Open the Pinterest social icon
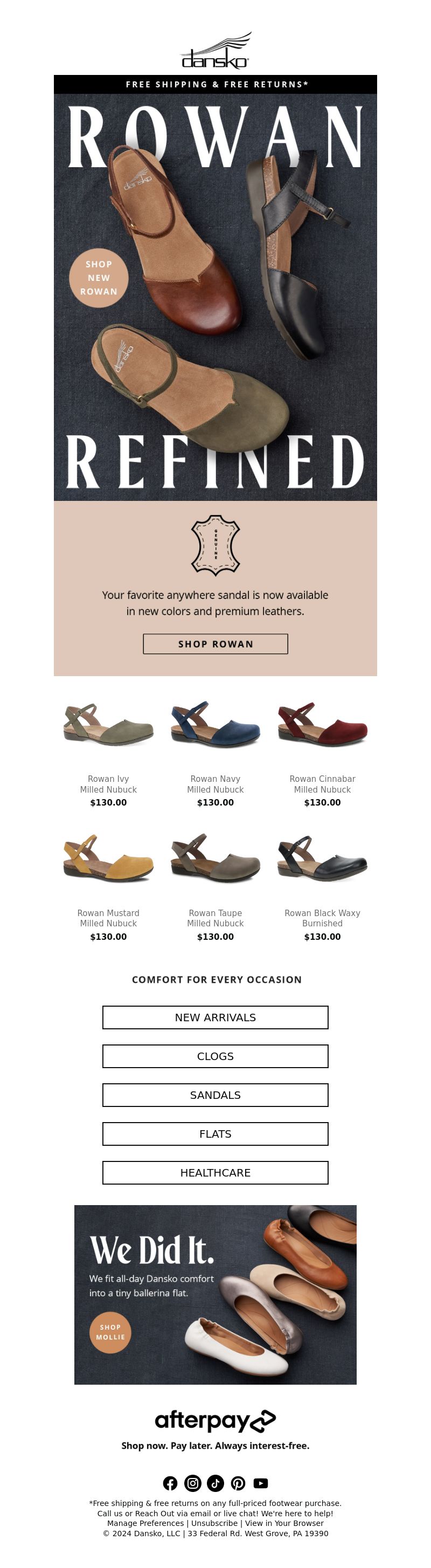The height and width of the screenshot is (1568, 431). click(x=238, y=1483)
